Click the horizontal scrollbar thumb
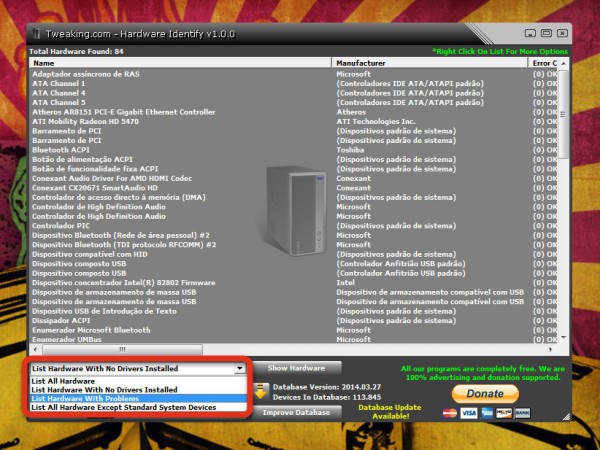 (x=122, y=349)
